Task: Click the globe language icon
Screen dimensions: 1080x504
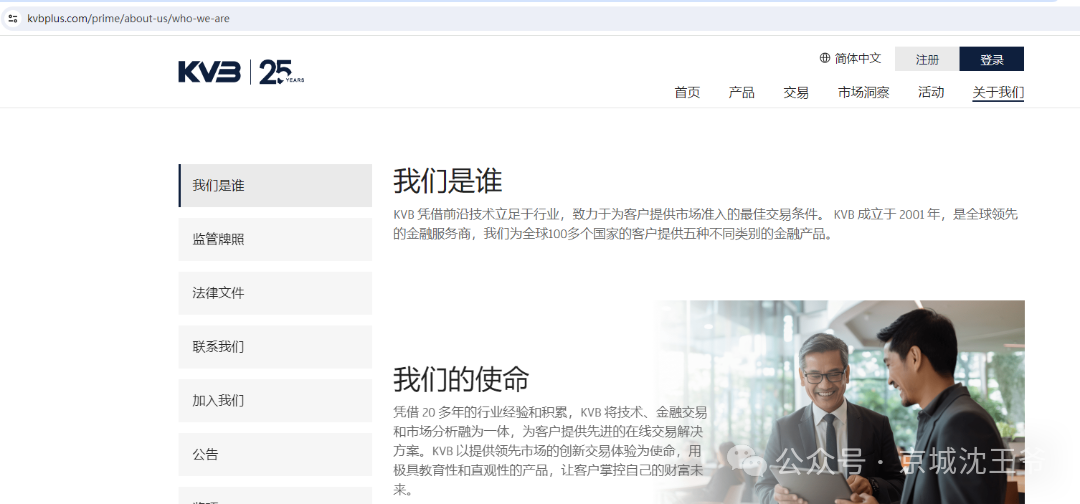Action: (825, 59)
